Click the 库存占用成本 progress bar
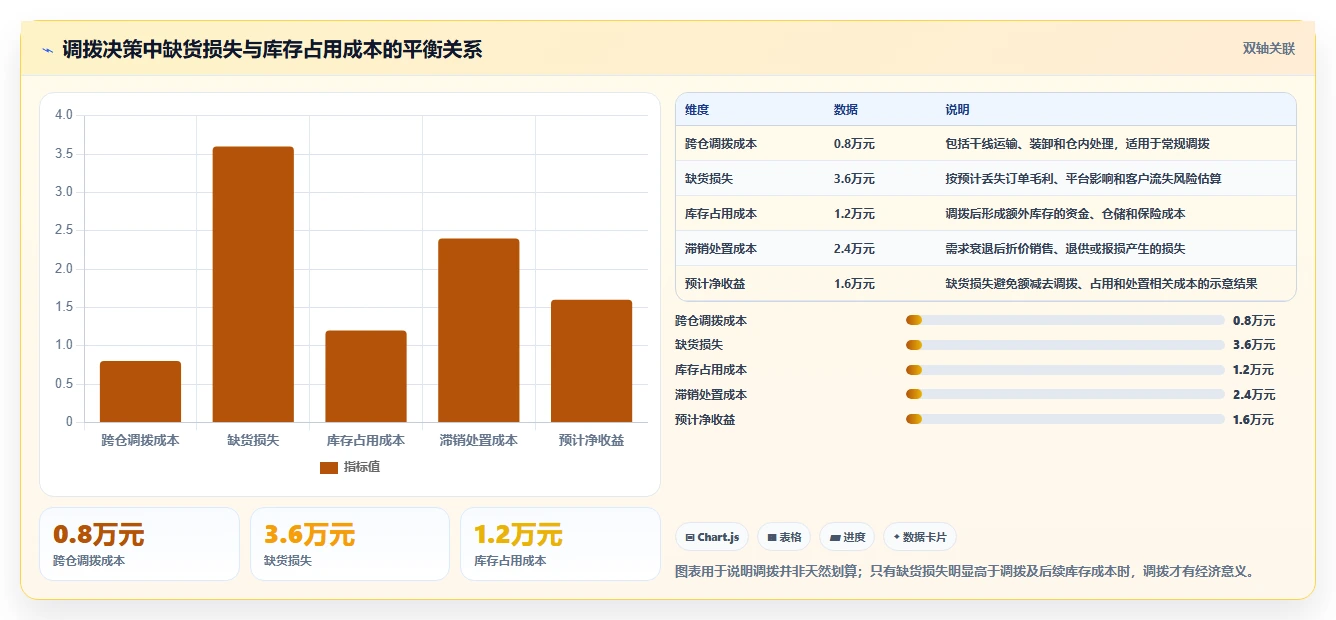The width and height of the screenshot is (1336, 620). pyautogui.click(x=1065, y=370)
